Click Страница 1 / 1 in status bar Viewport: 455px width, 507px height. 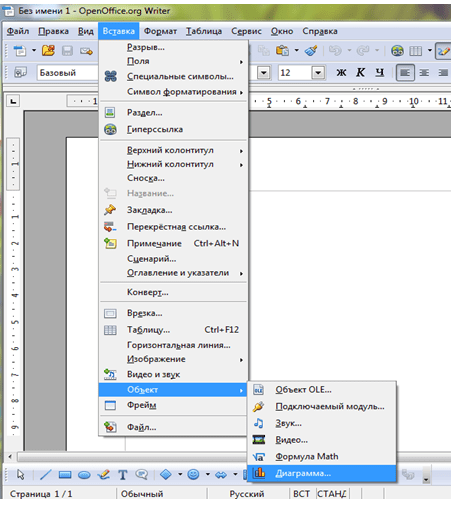point(41,494)
